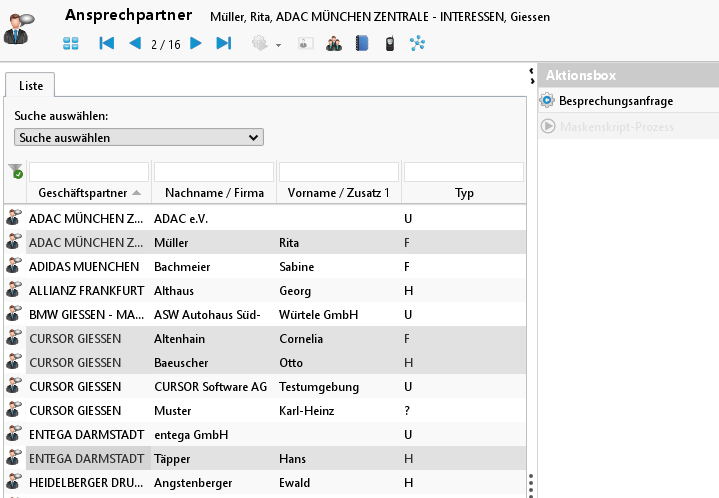The width and height of the screenshot is (719, 498).
Task: Open the blue network graph icon
Action: click(x=417, y=43)
